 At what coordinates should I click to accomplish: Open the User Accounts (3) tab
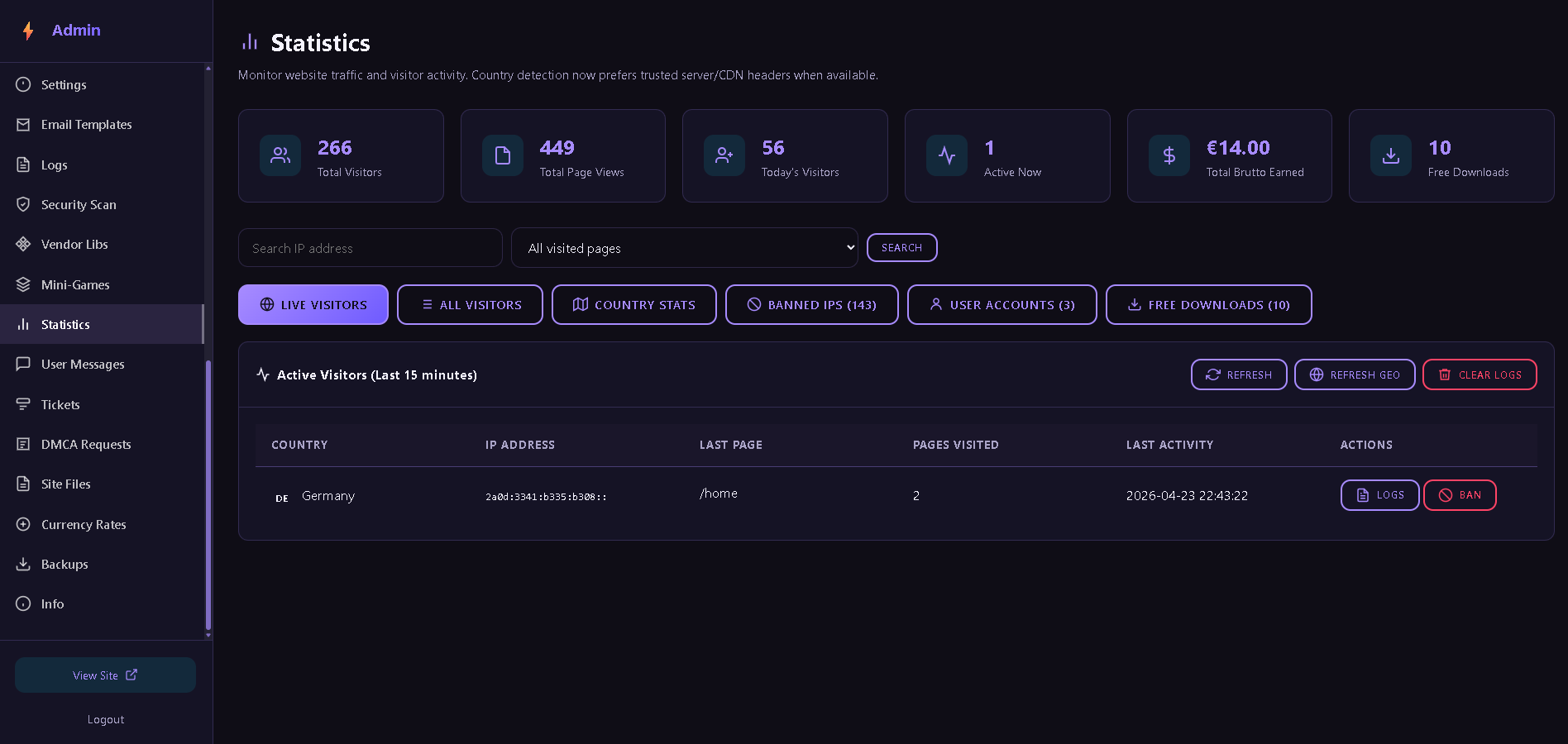click(1002, 305)
